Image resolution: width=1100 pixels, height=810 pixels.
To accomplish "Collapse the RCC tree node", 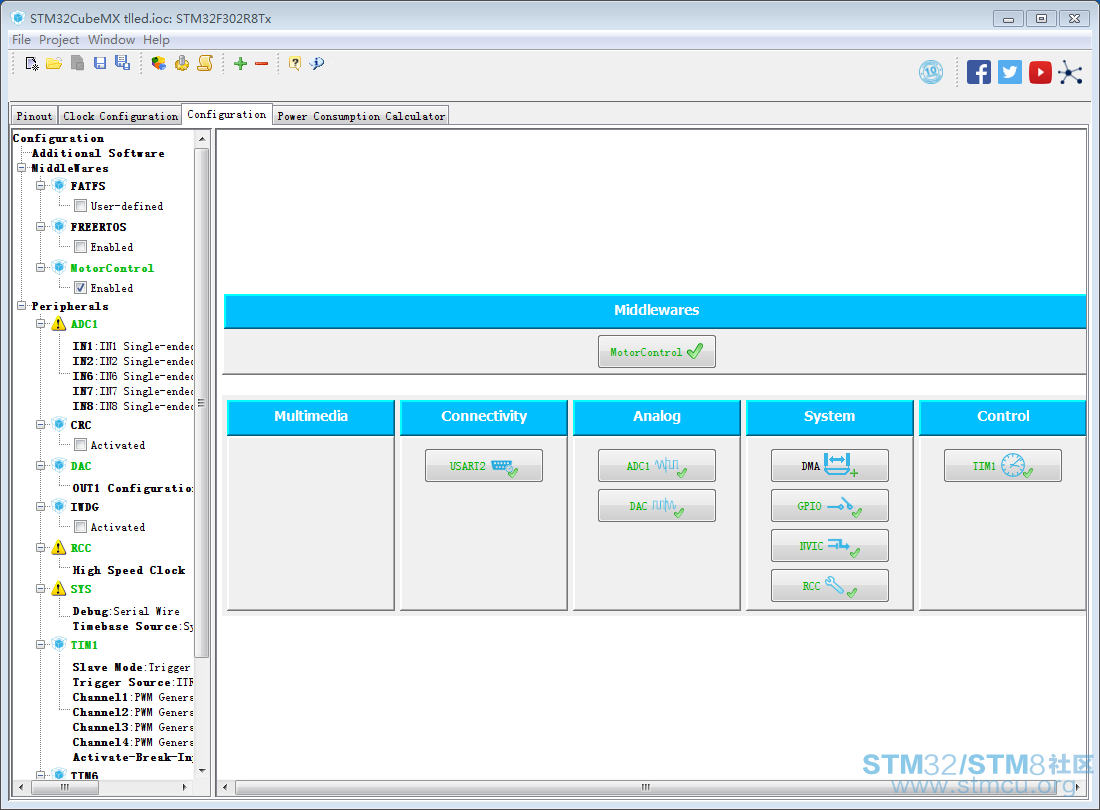I will [x=41, y=548].
